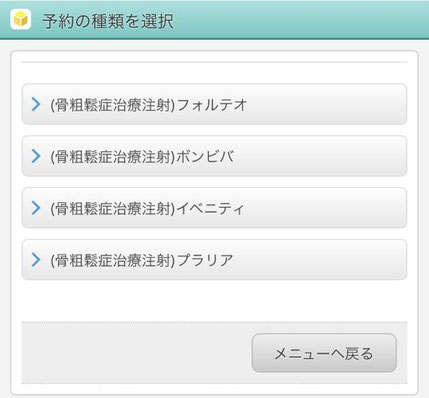Click the empty right side of フォルテオ row
The width and height of the screenshot is (429, 398).
327,104
